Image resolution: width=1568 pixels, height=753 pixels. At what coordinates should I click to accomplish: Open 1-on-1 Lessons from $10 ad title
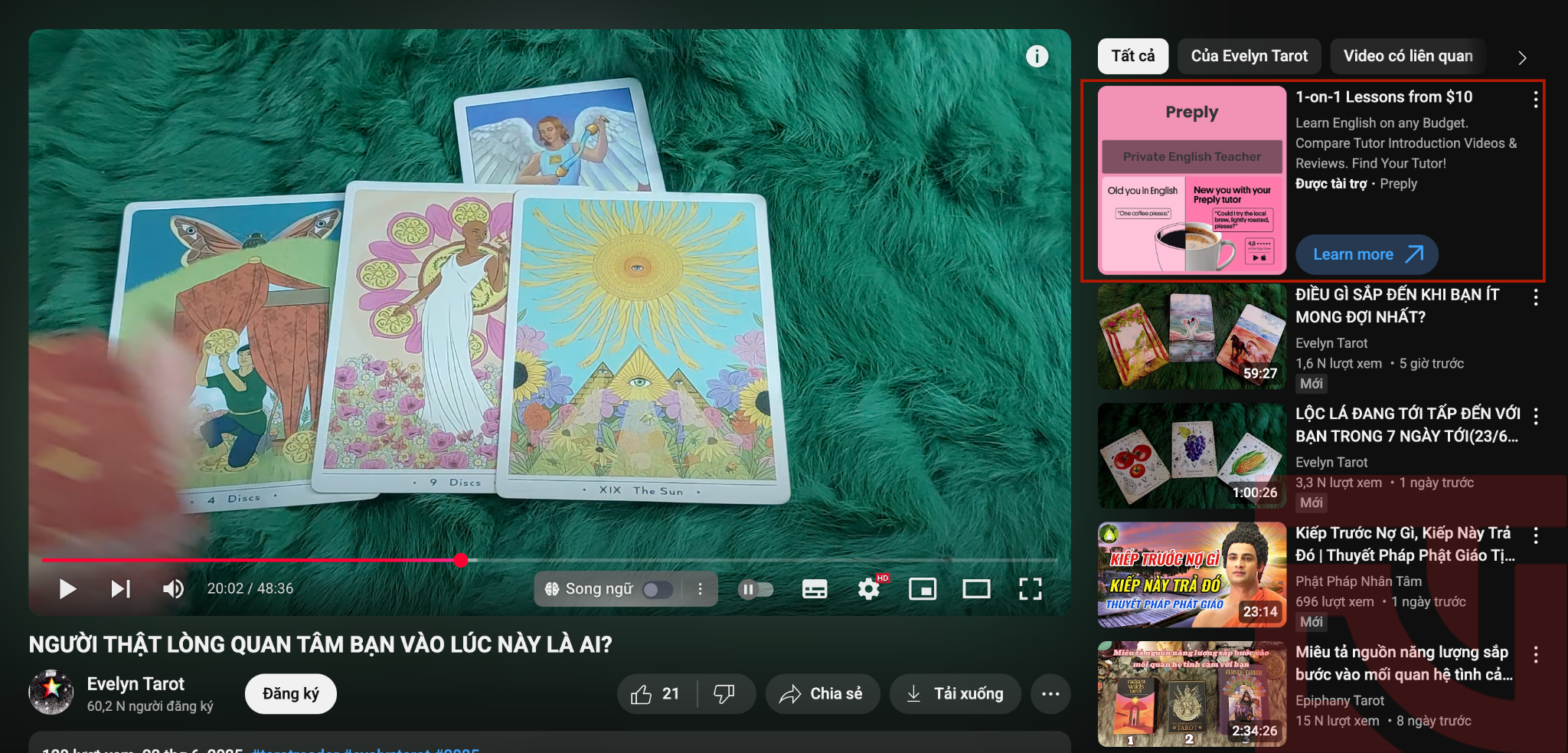(x=1384, y=97)
